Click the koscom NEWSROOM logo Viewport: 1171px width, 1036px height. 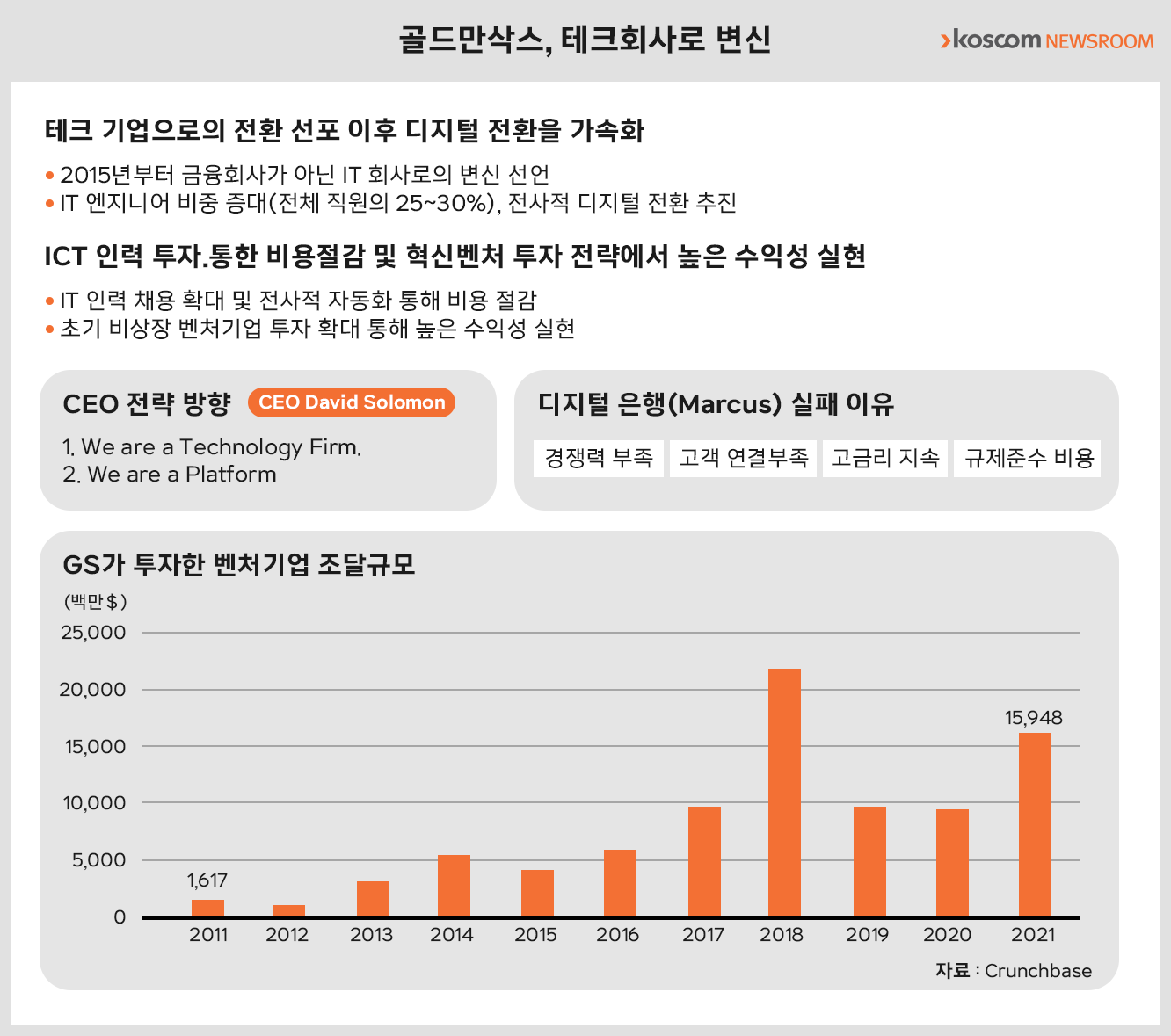[x=1046, y=40]
